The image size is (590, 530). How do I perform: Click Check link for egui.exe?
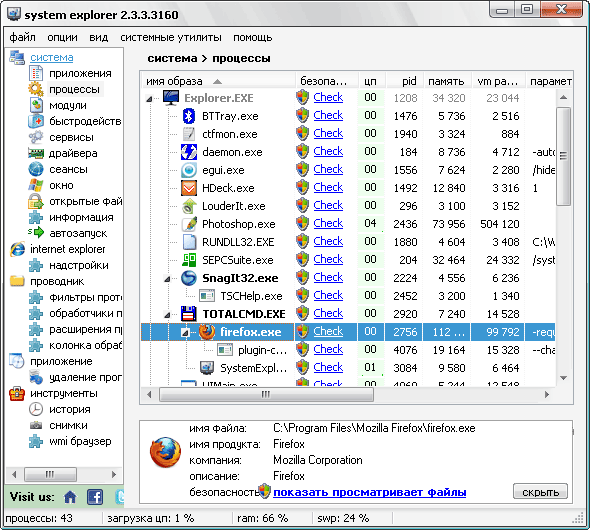(x=328, y=169)
